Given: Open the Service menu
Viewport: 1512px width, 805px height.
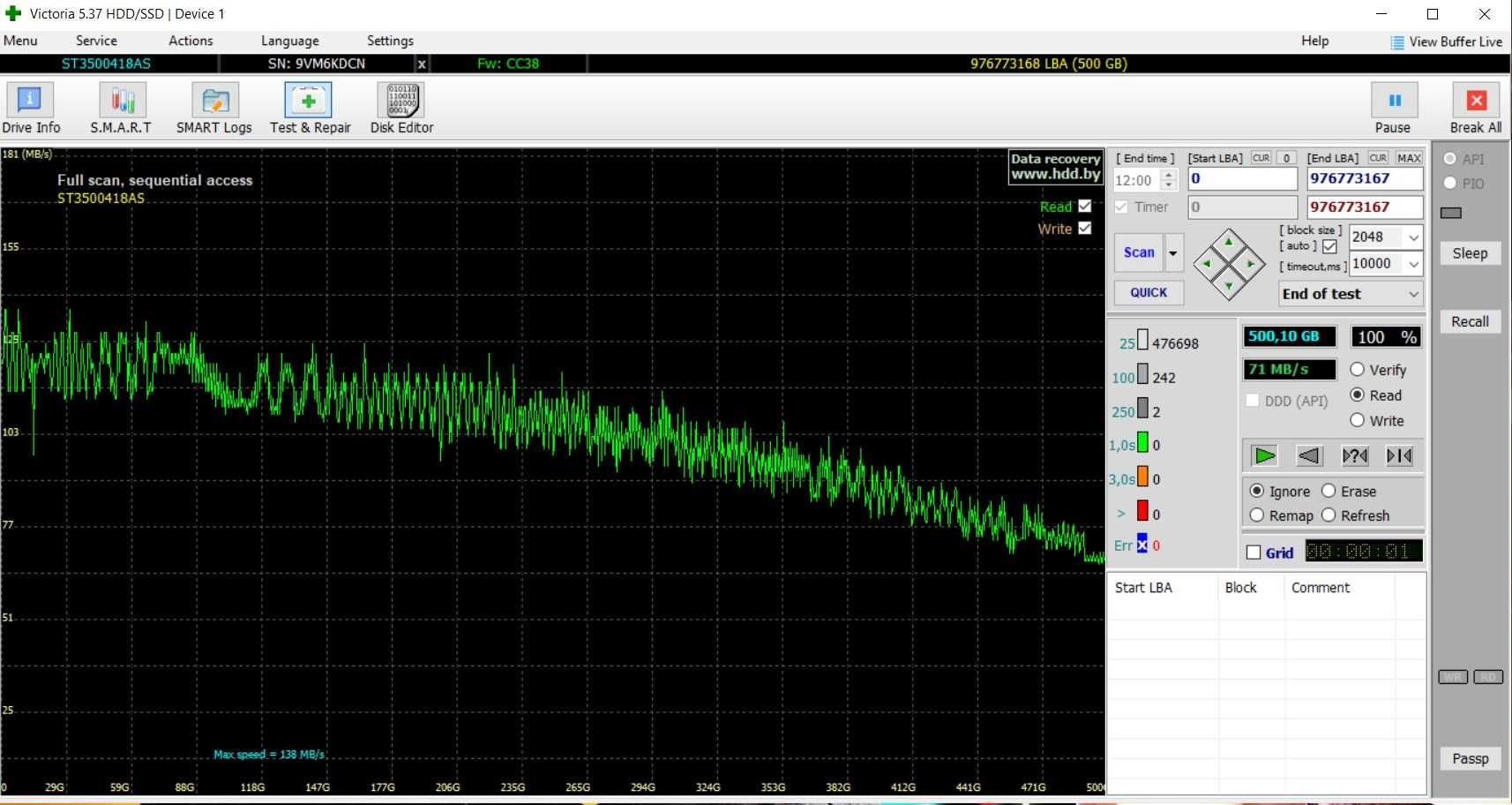Looking at the screenshot, I should coord(96,41).
